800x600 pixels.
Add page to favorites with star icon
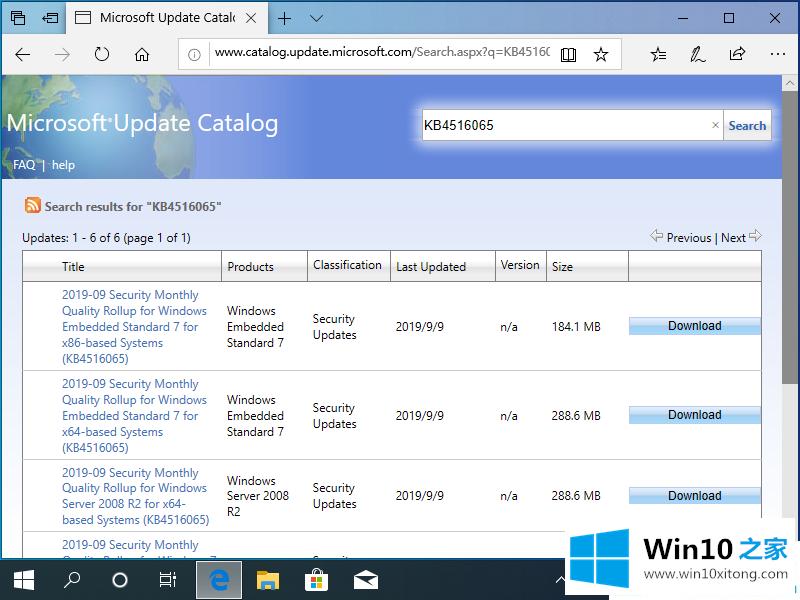[601, 54]
